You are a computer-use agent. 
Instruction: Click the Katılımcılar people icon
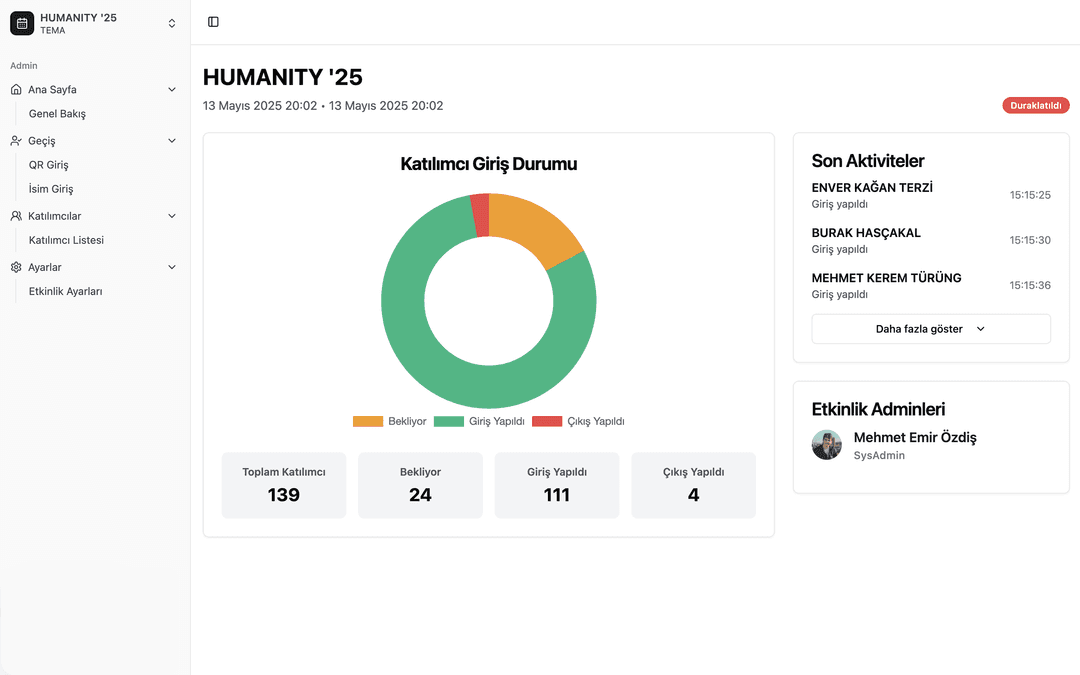[x=16, y=216]
